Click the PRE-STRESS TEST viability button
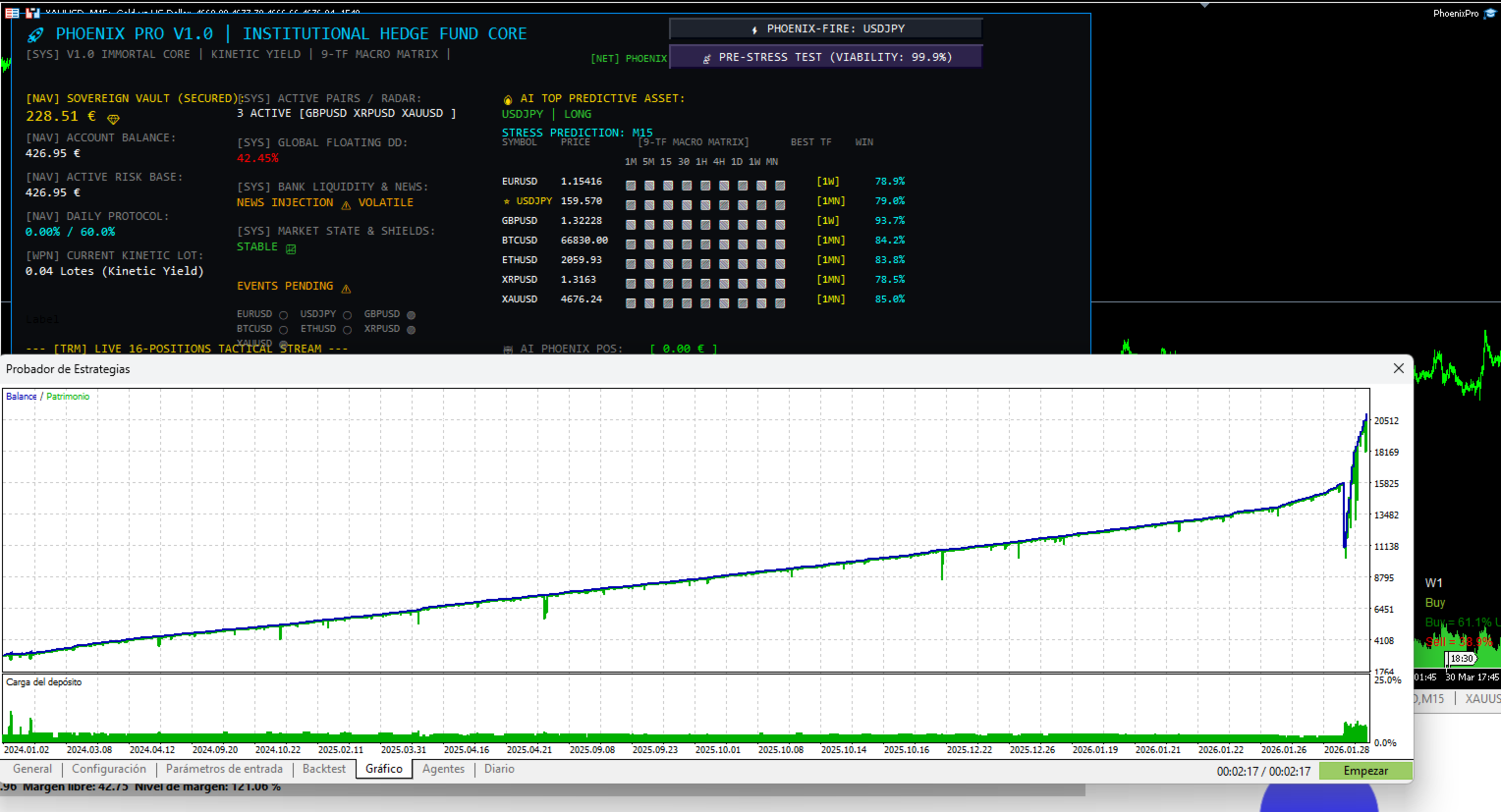1501x812 pixels. [825, 57]
